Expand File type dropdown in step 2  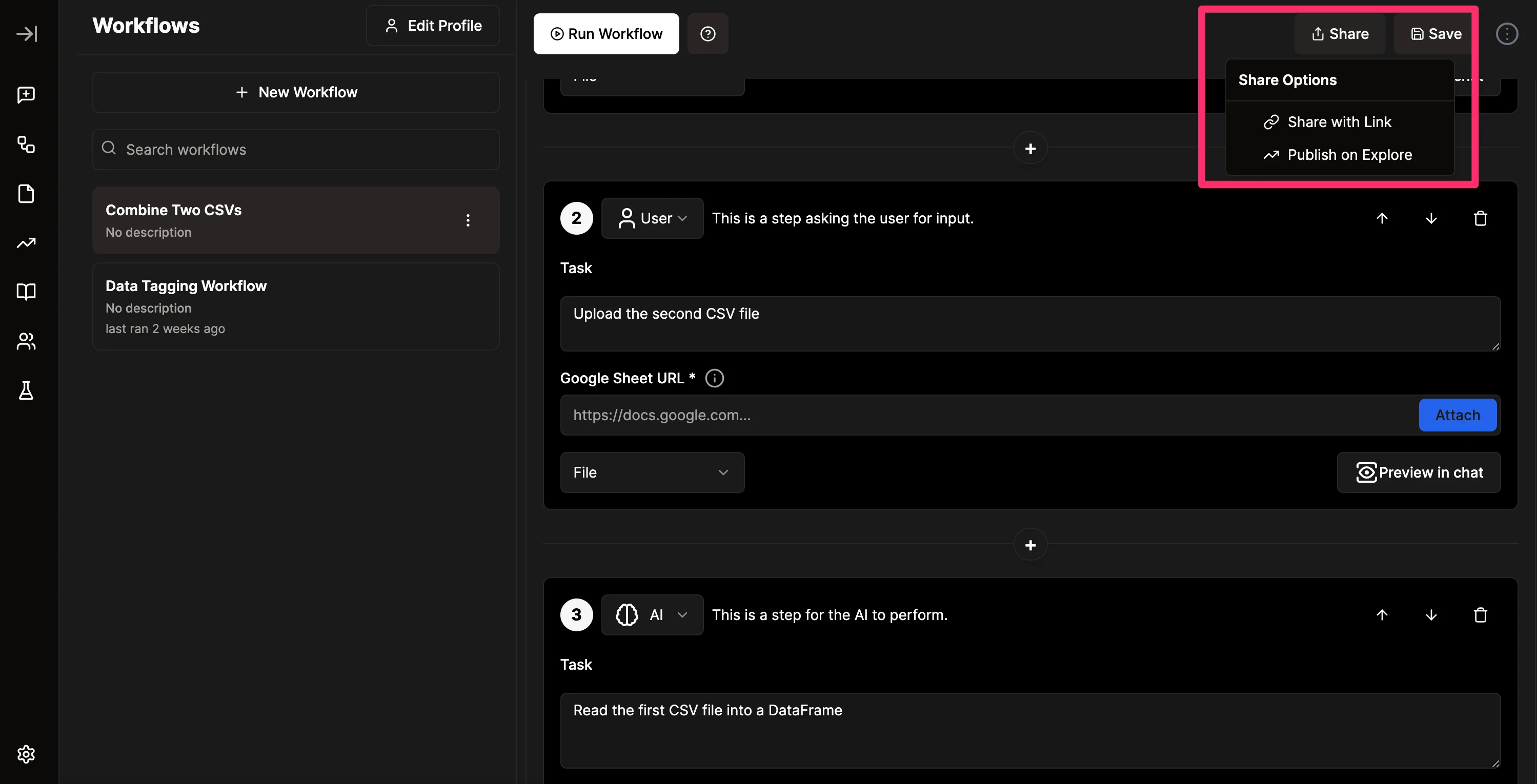(x=652, y=472)
